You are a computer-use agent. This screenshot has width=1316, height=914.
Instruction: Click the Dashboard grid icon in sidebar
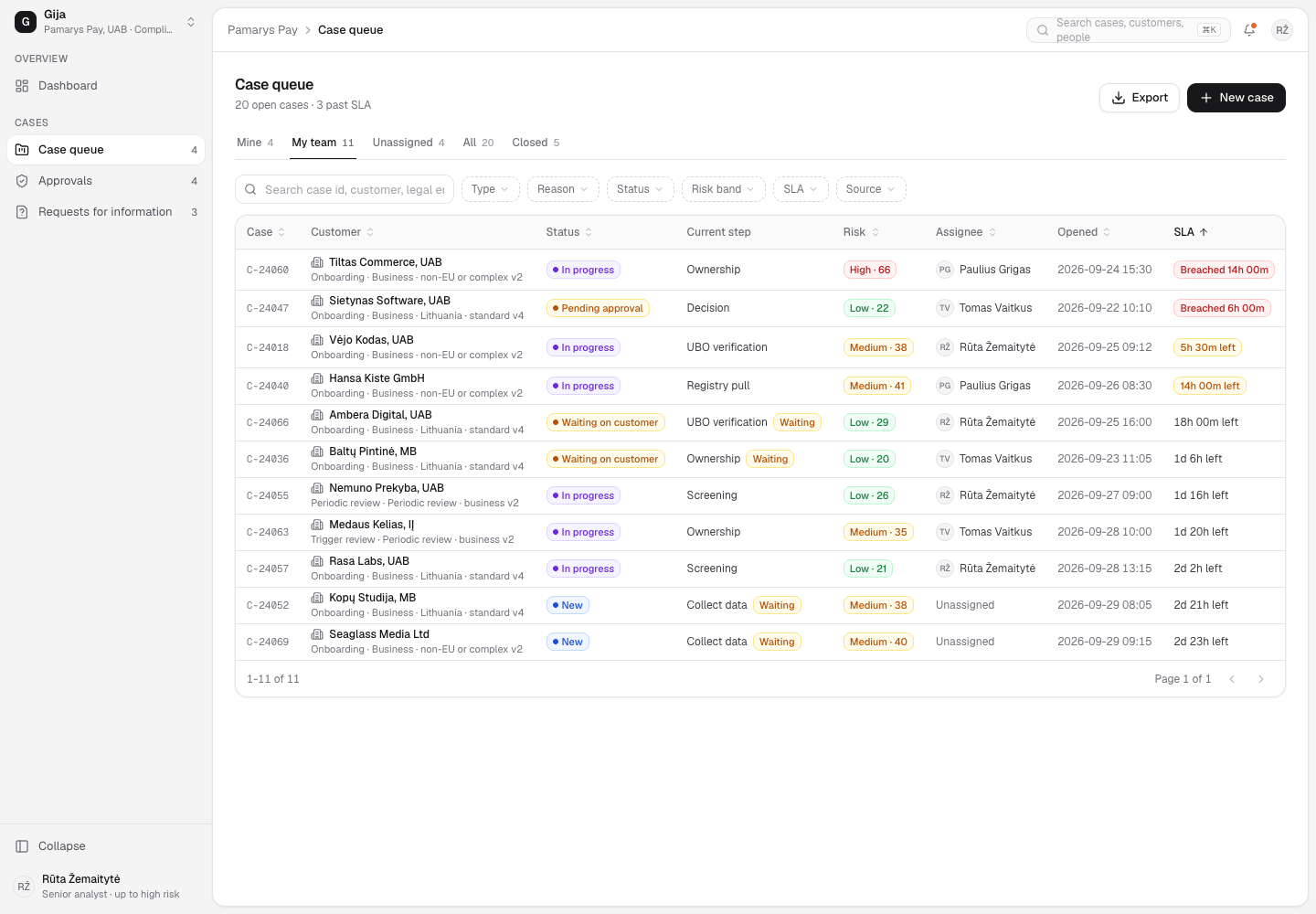tap(22, 86)
